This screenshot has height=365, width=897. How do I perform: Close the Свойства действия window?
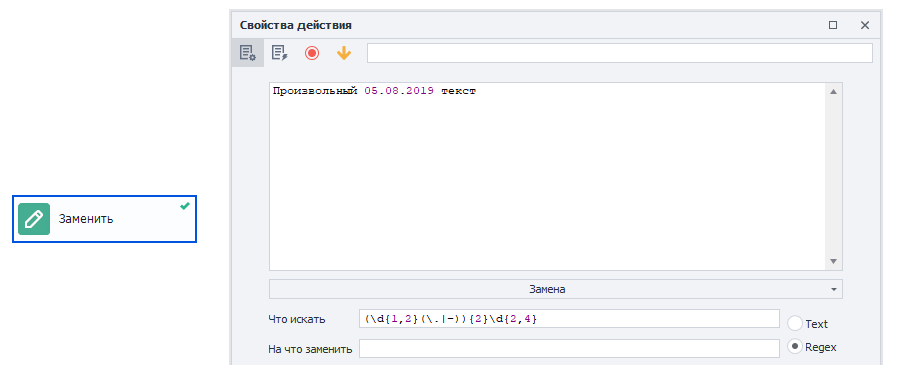point(865,25)
